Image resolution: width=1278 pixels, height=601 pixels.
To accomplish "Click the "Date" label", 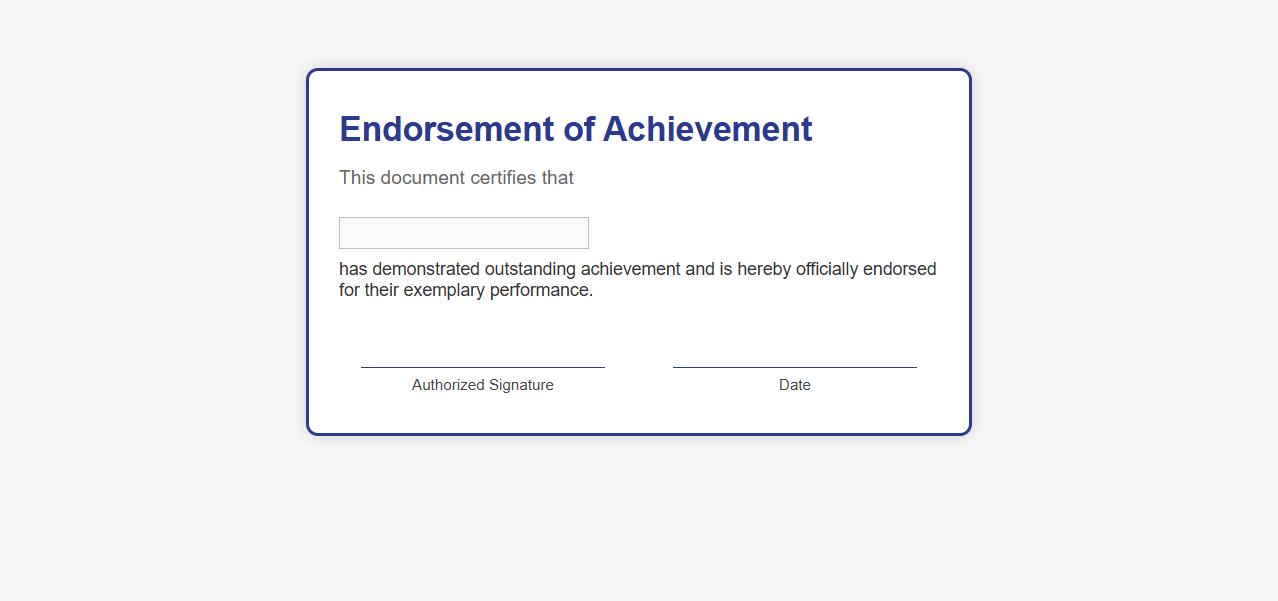I will tap(794, 385).
